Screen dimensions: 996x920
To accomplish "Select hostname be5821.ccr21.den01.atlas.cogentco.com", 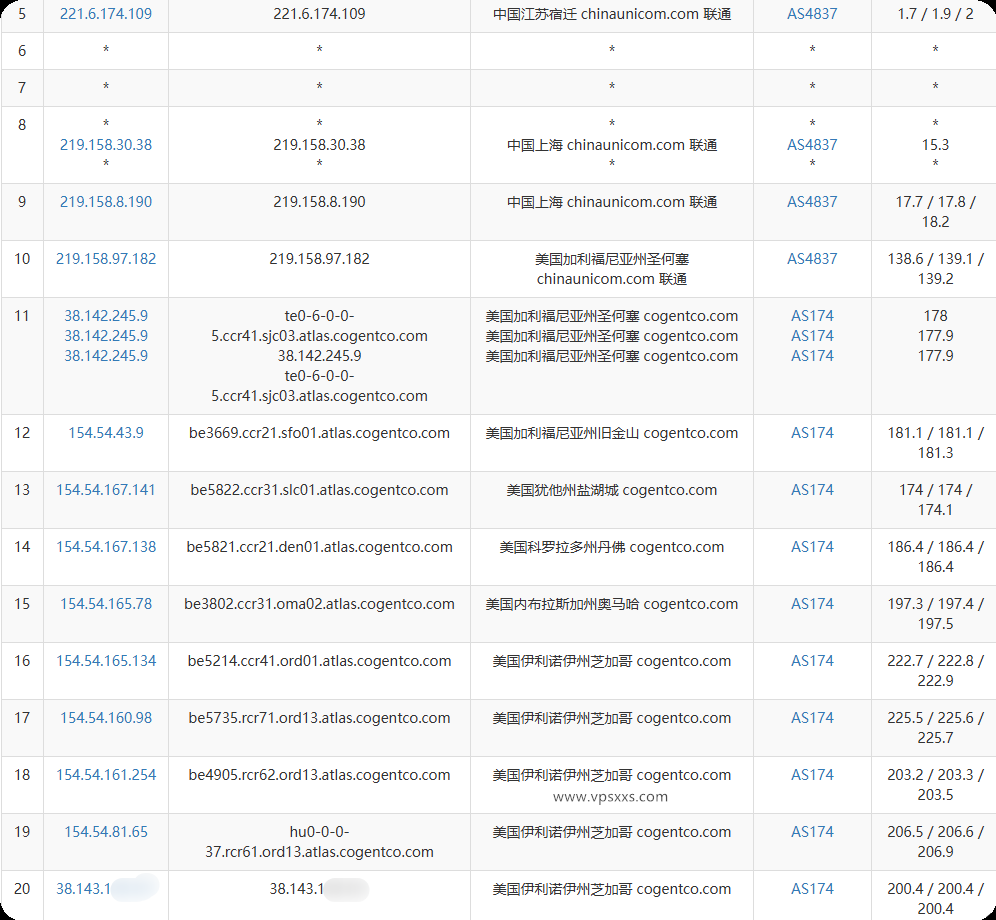I will coord(320,547).
